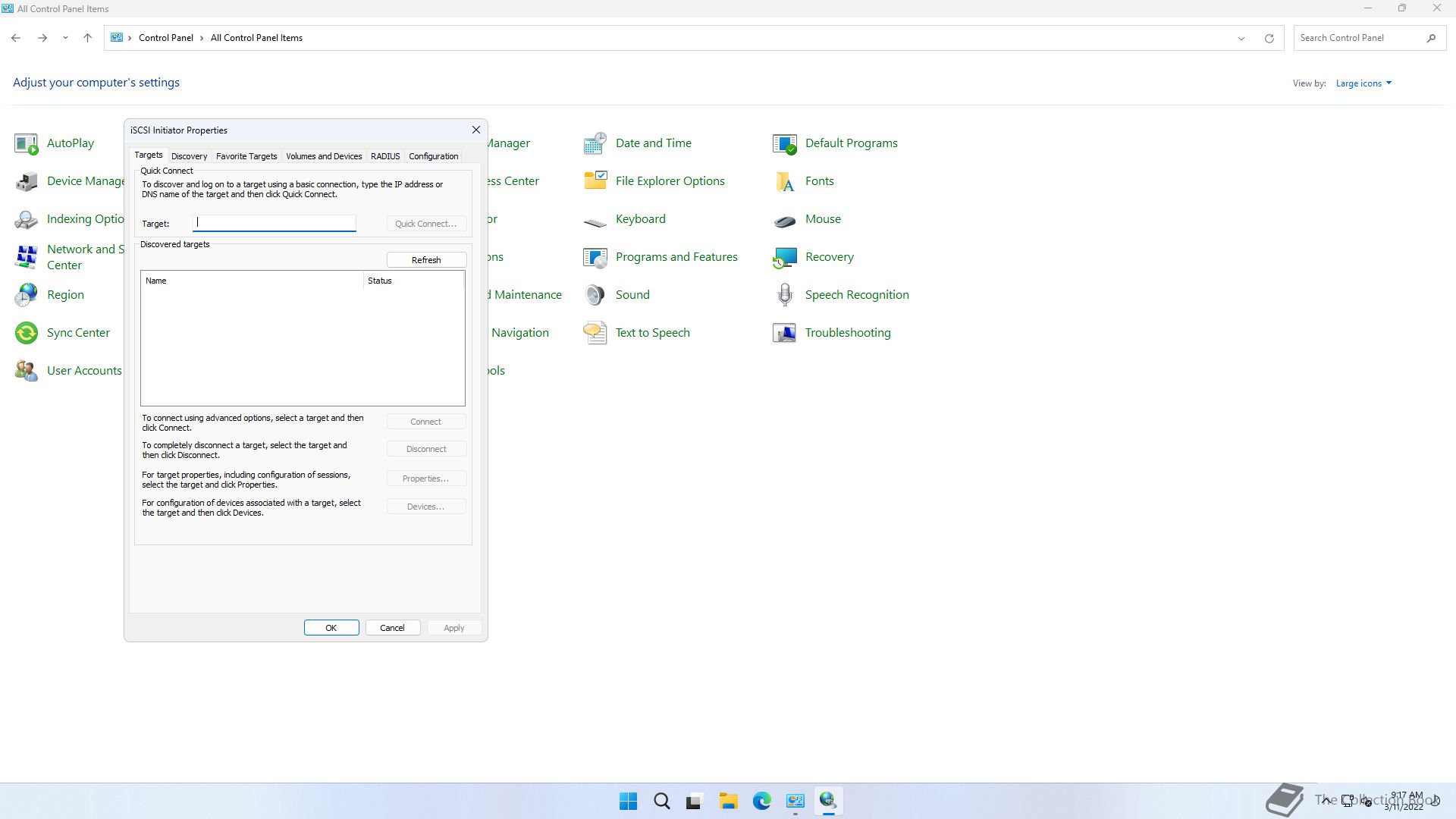
Task: Click the Name column header
Action: coord(252,281)
